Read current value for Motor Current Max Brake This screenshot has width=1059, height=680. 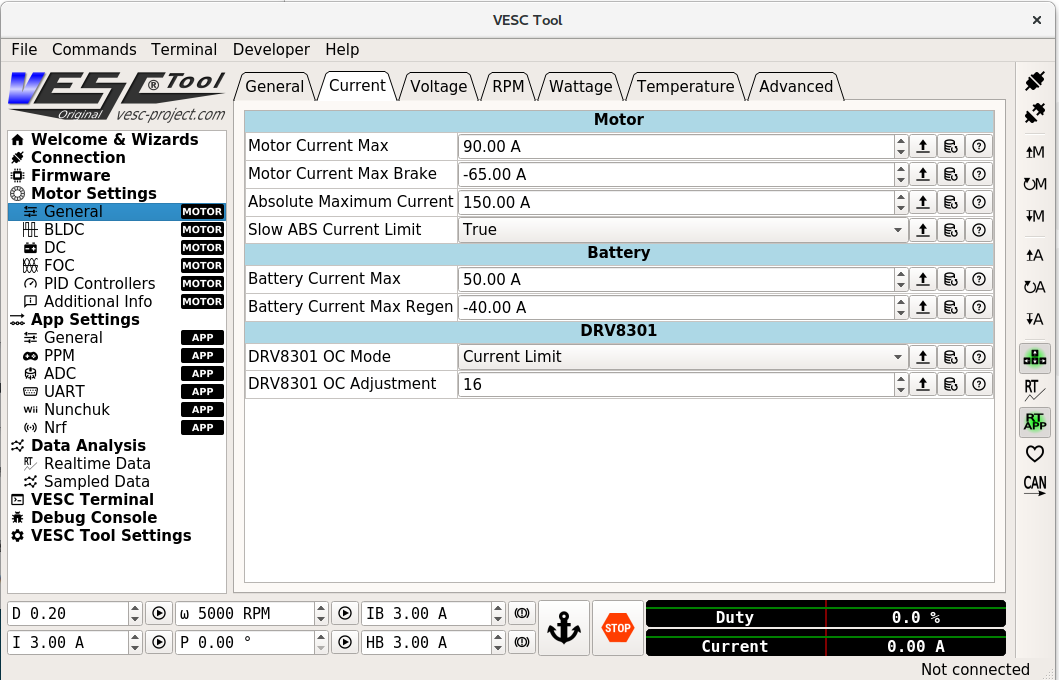(923, 174)
